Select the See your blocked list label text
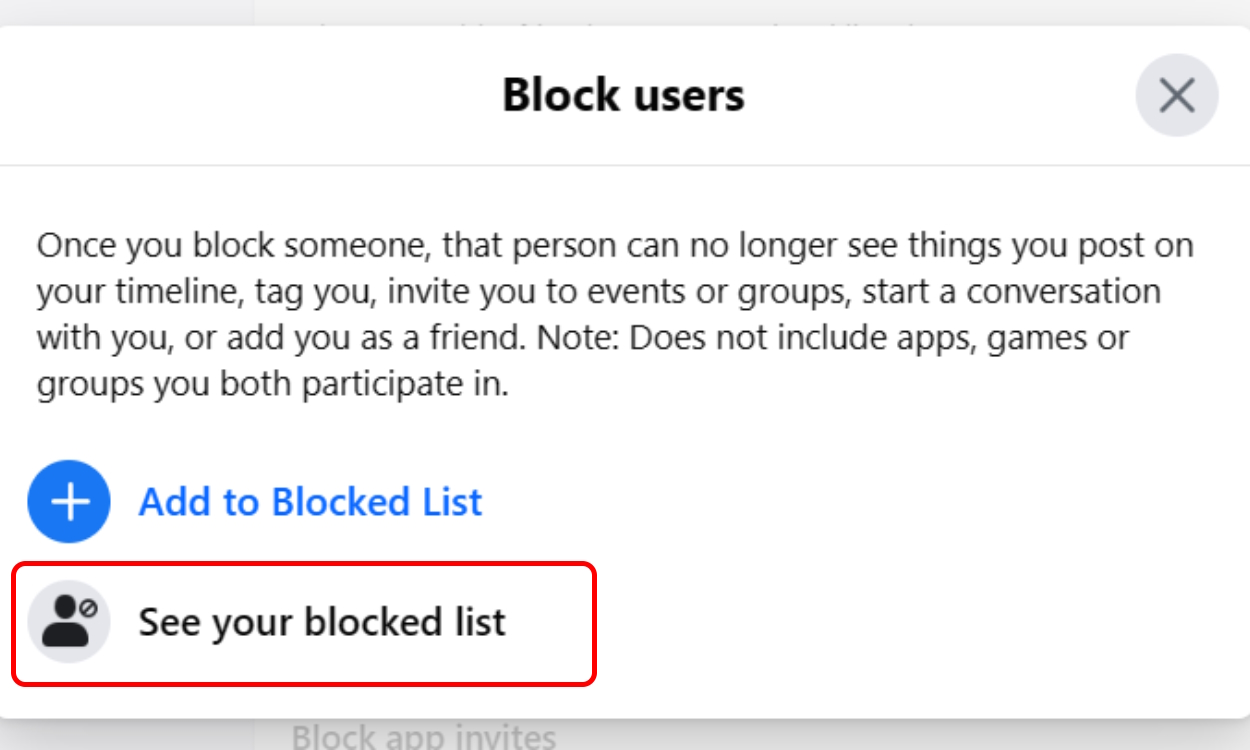1250x750 pixels. coord(325,621)
